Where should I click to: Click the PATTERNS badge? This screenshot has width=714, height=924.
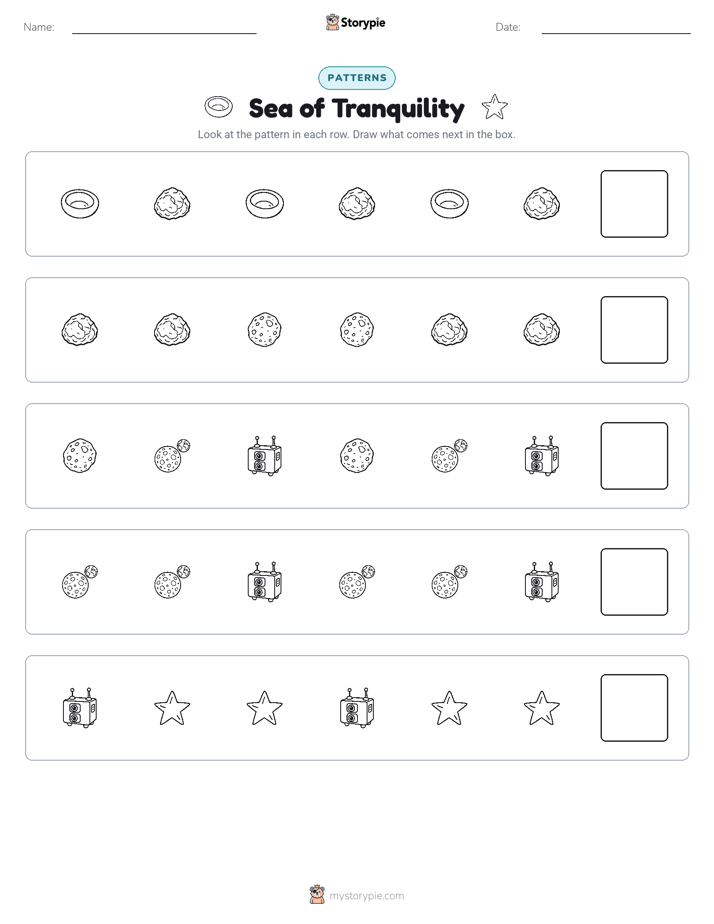coord(357,78)
